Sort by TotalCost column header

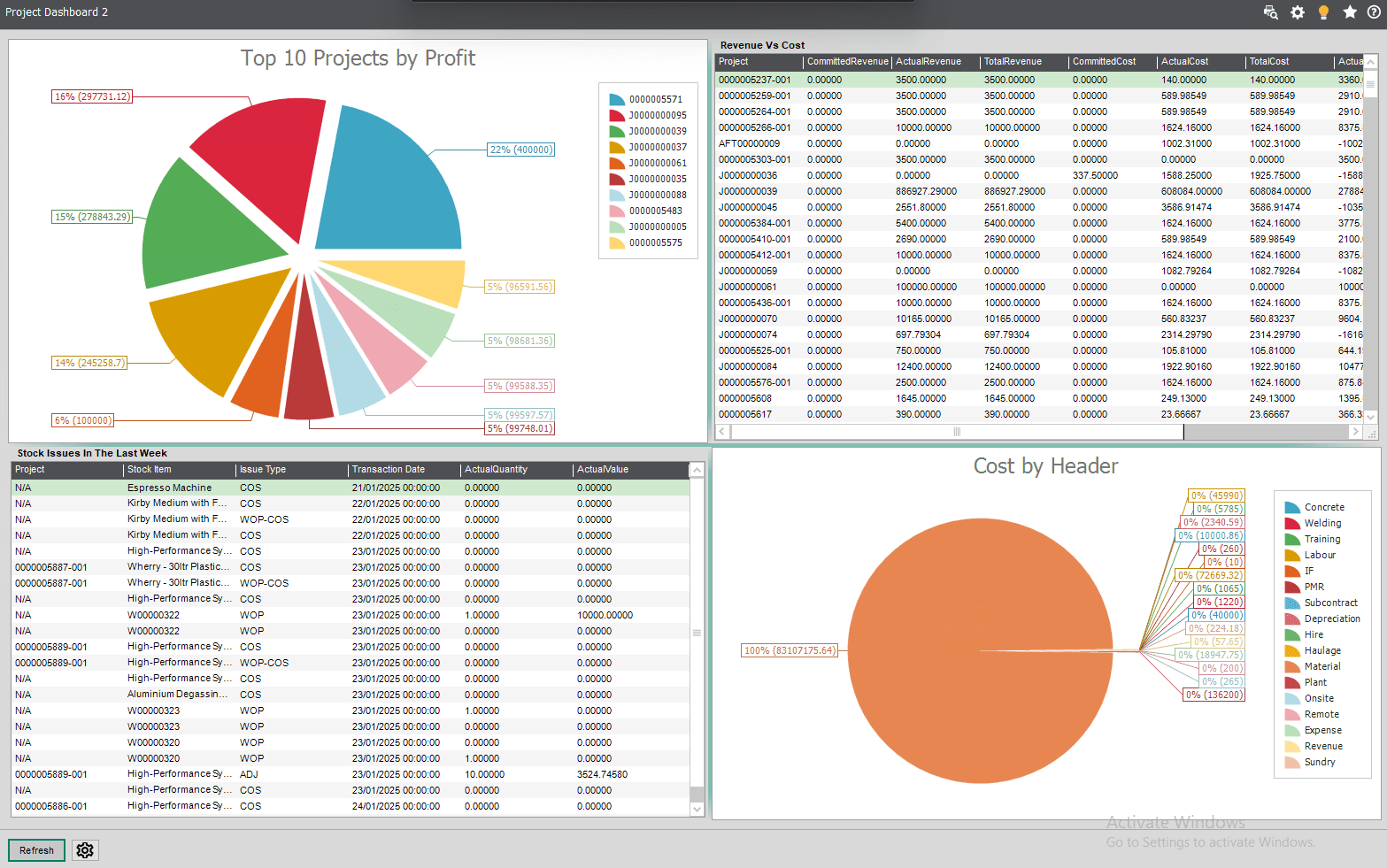pos(1290,62)
